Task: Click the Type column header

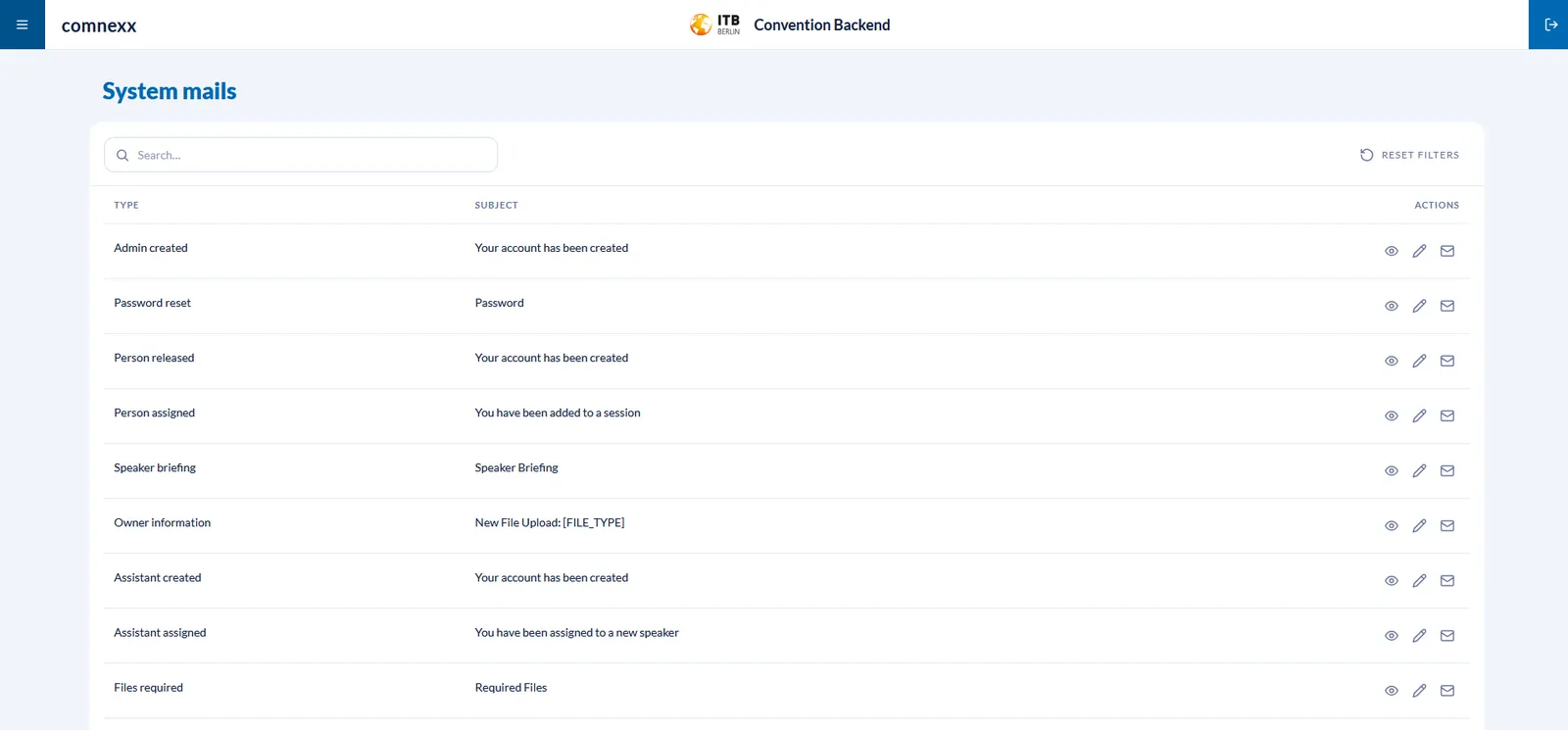Action: 126,205
